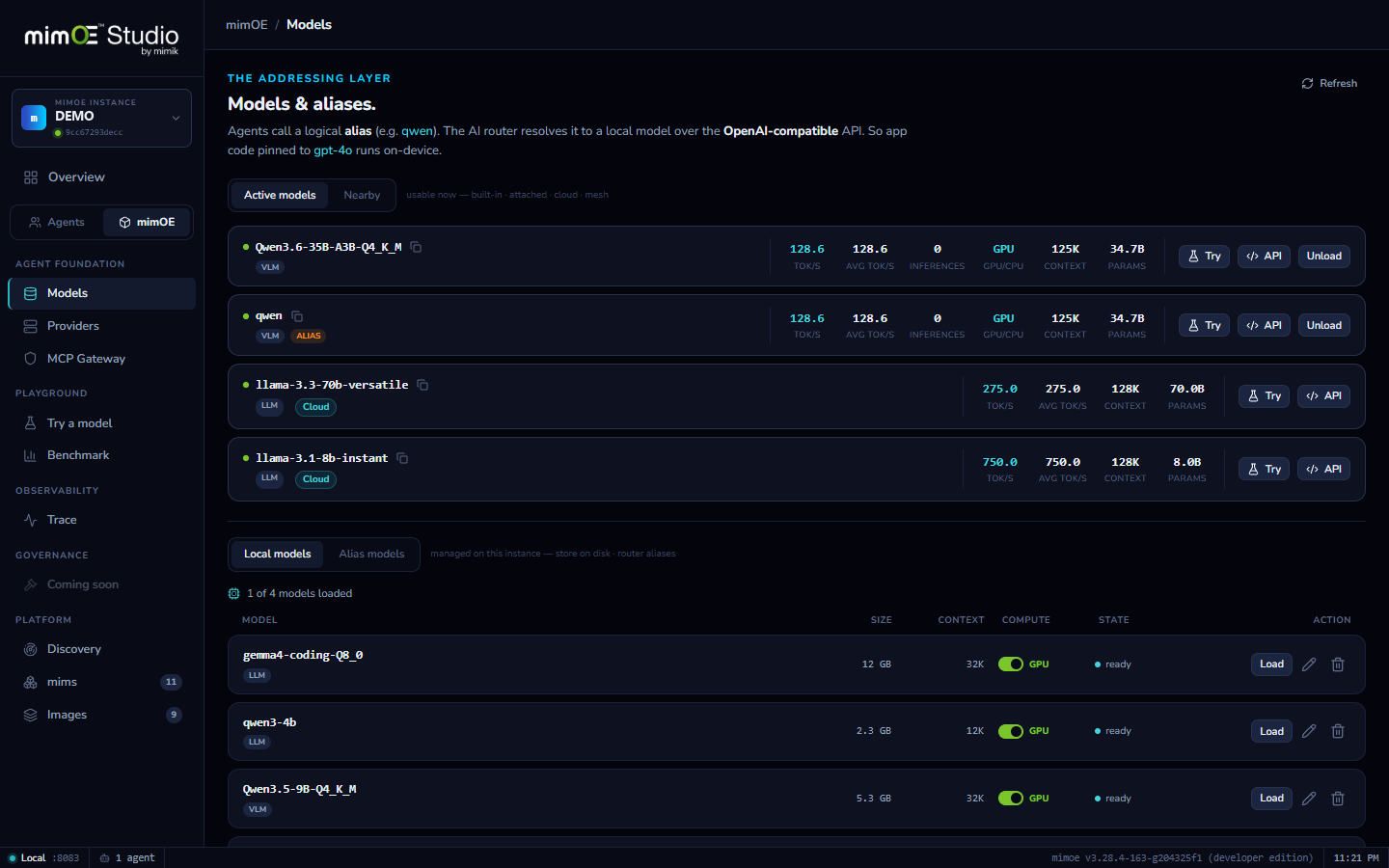1389x868 pixels.
Task: Open API for llama-3.1-8b-instant
Action: (1323, 470)
